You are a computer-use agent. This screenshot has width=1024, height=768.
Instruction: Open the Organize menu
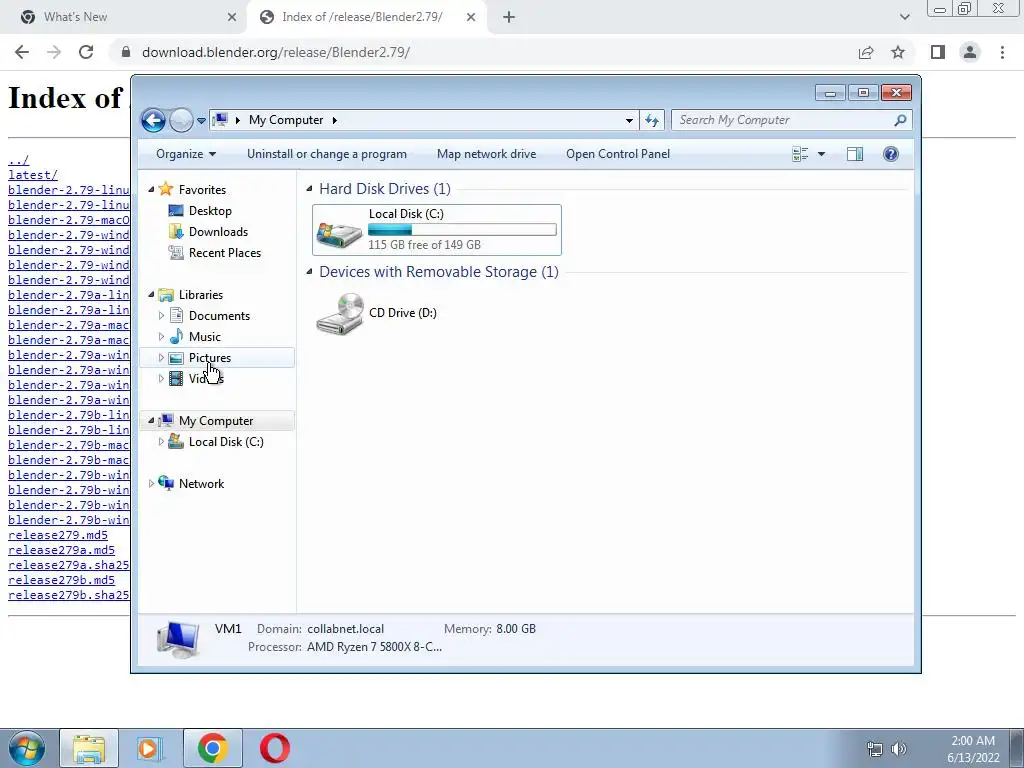[x=185, y=154]
